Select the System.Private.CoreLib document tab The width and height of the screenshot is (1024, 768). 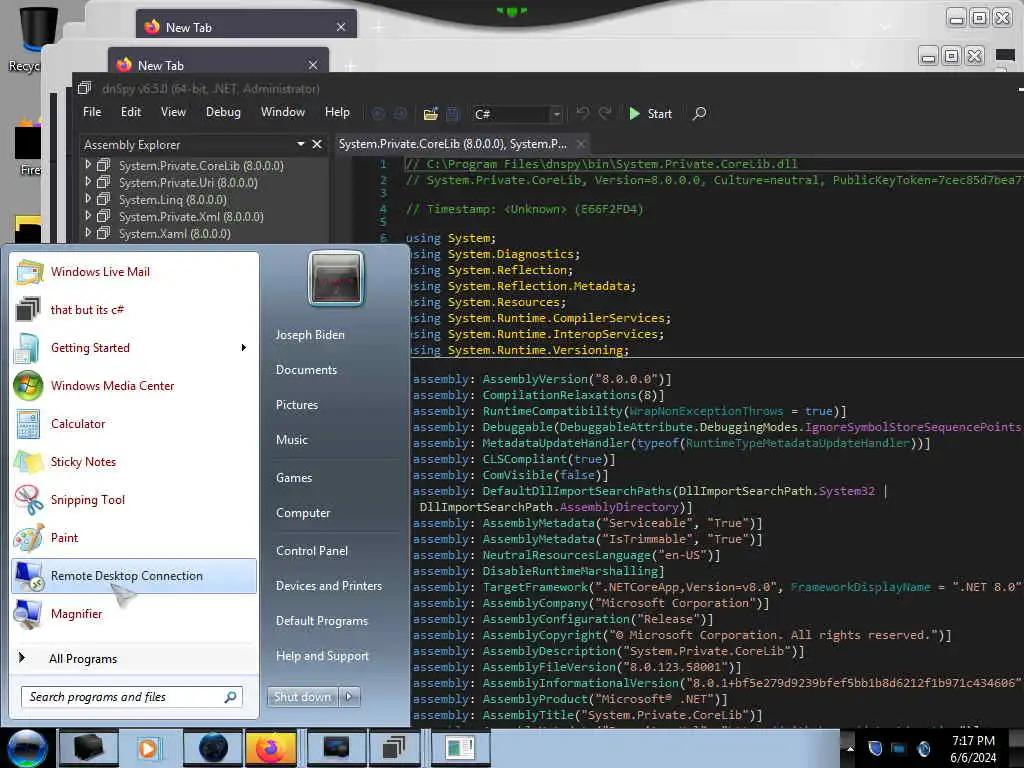(453, 144)
